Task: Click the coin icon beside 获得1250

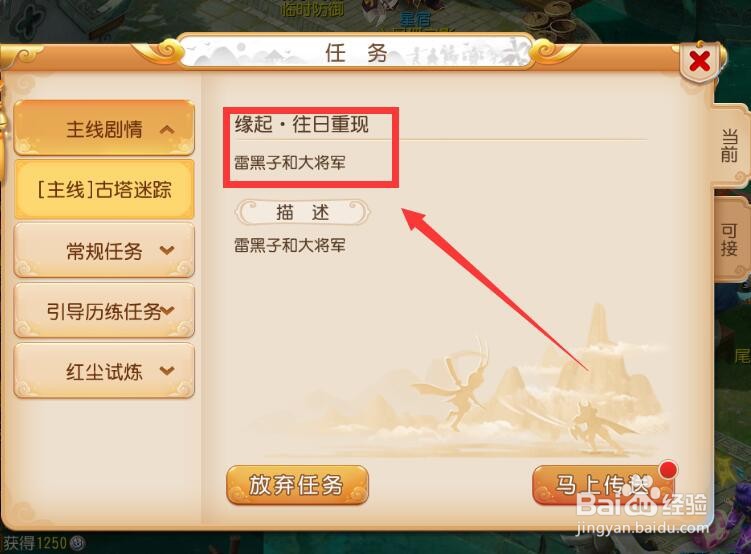Action: point(77,543)
